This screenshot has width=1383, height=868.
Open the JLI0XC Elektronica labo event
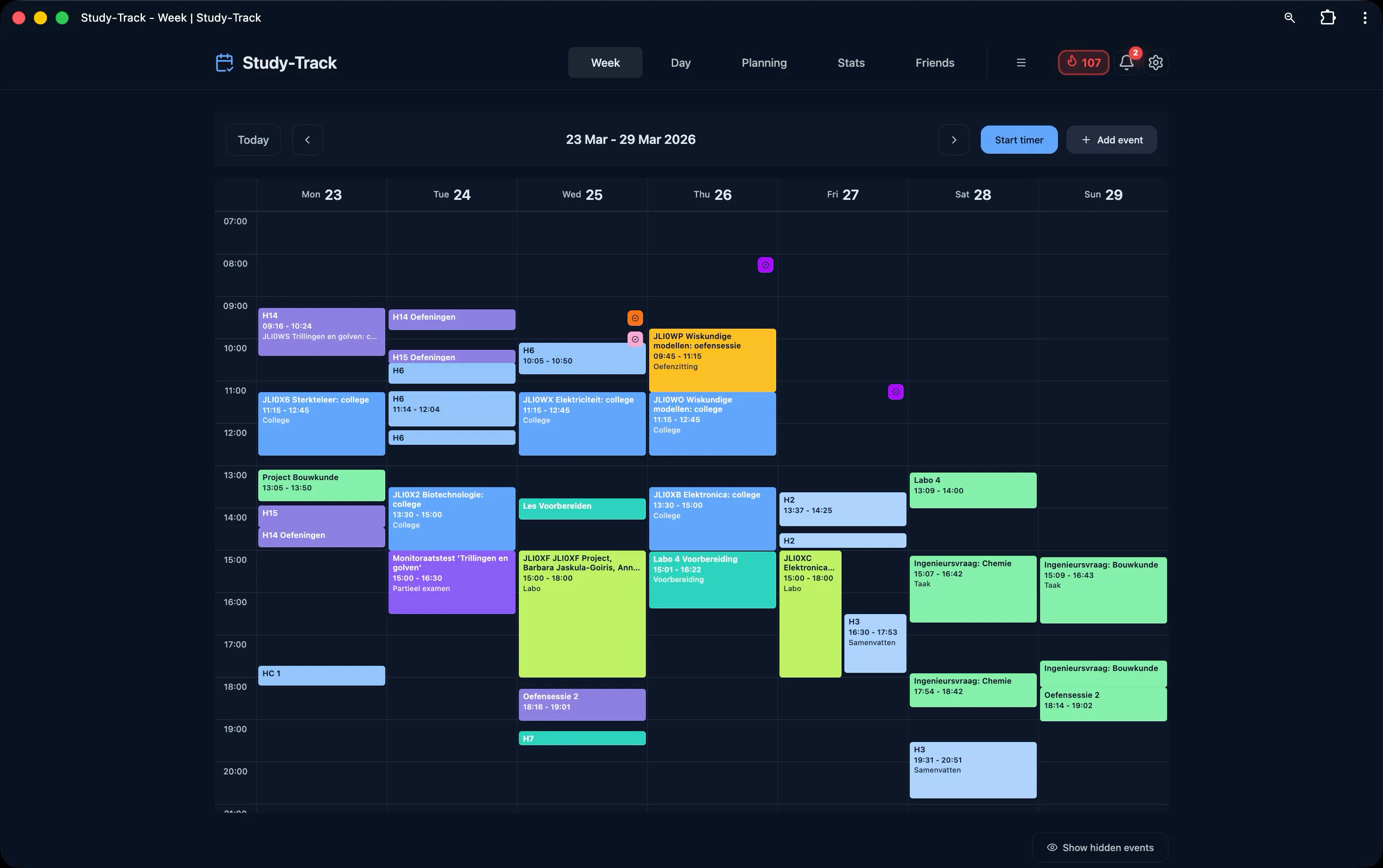click(x=810, y=614)
